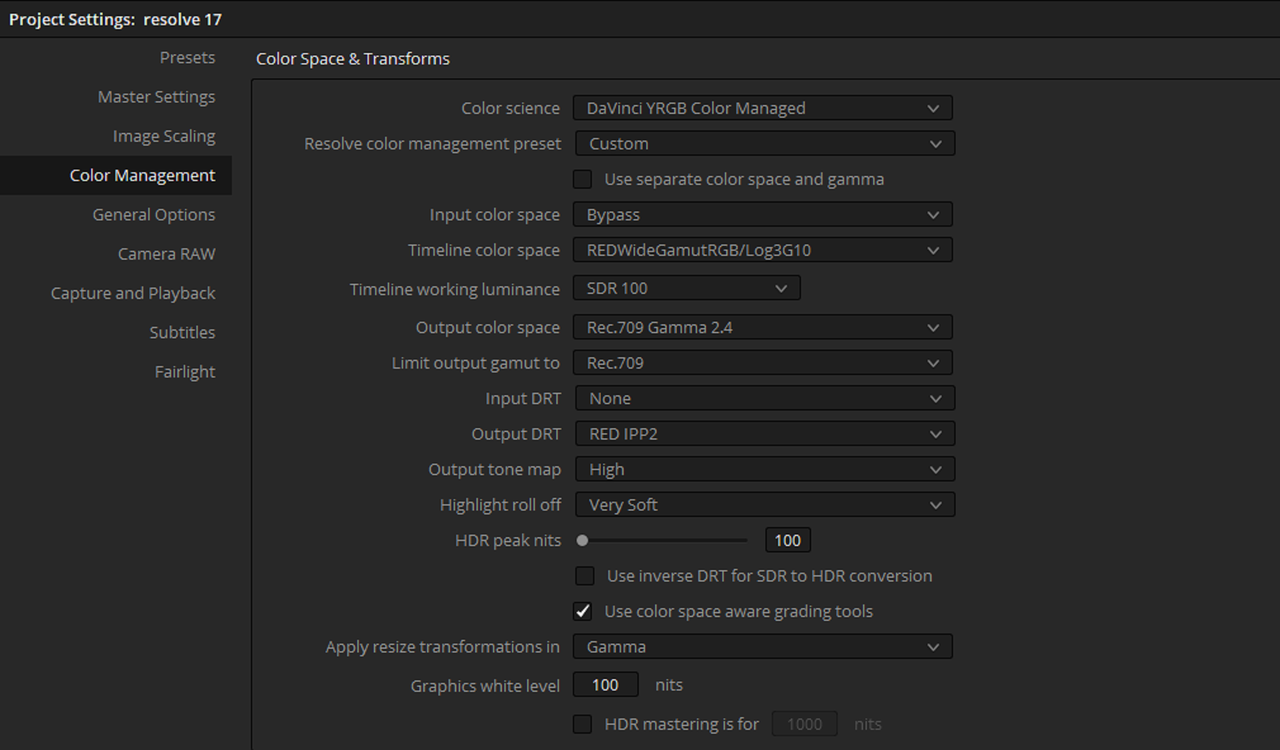Click the HDR peak nits value field
This screenshot has width=1280, height=750.
788,540
